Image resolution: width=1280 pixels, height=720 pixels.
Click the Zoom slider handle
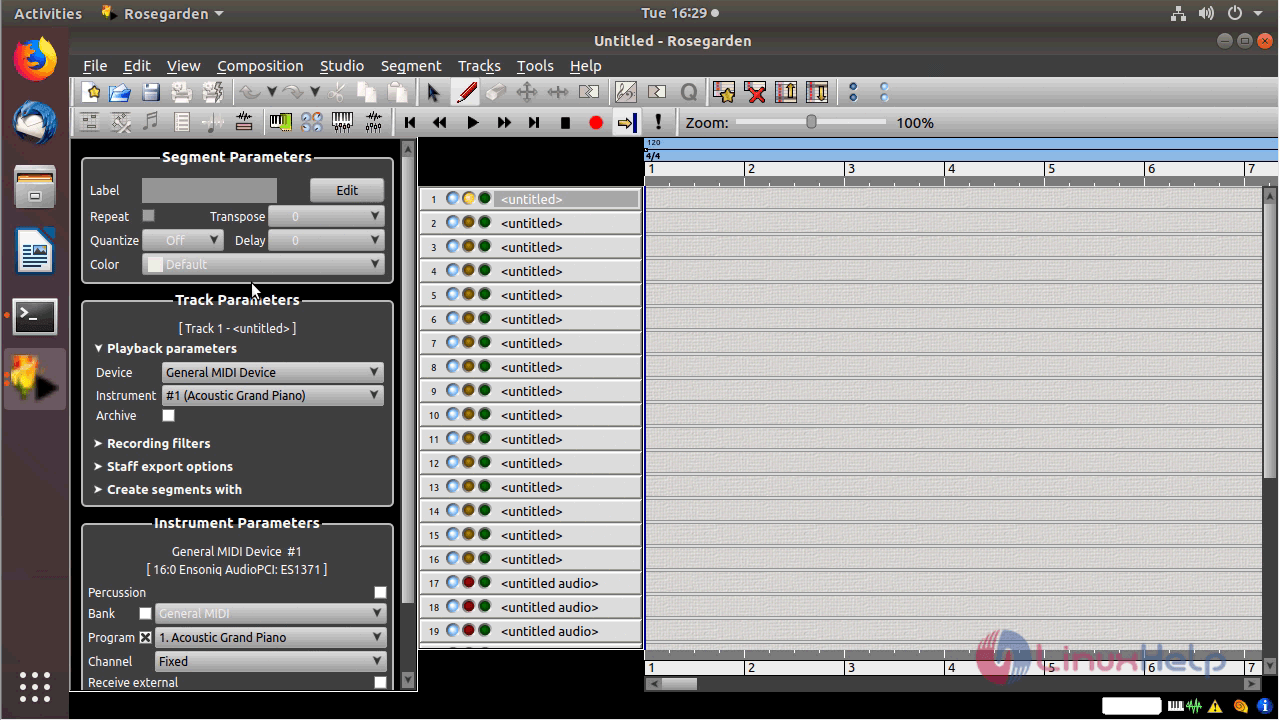tap(811, 122)
